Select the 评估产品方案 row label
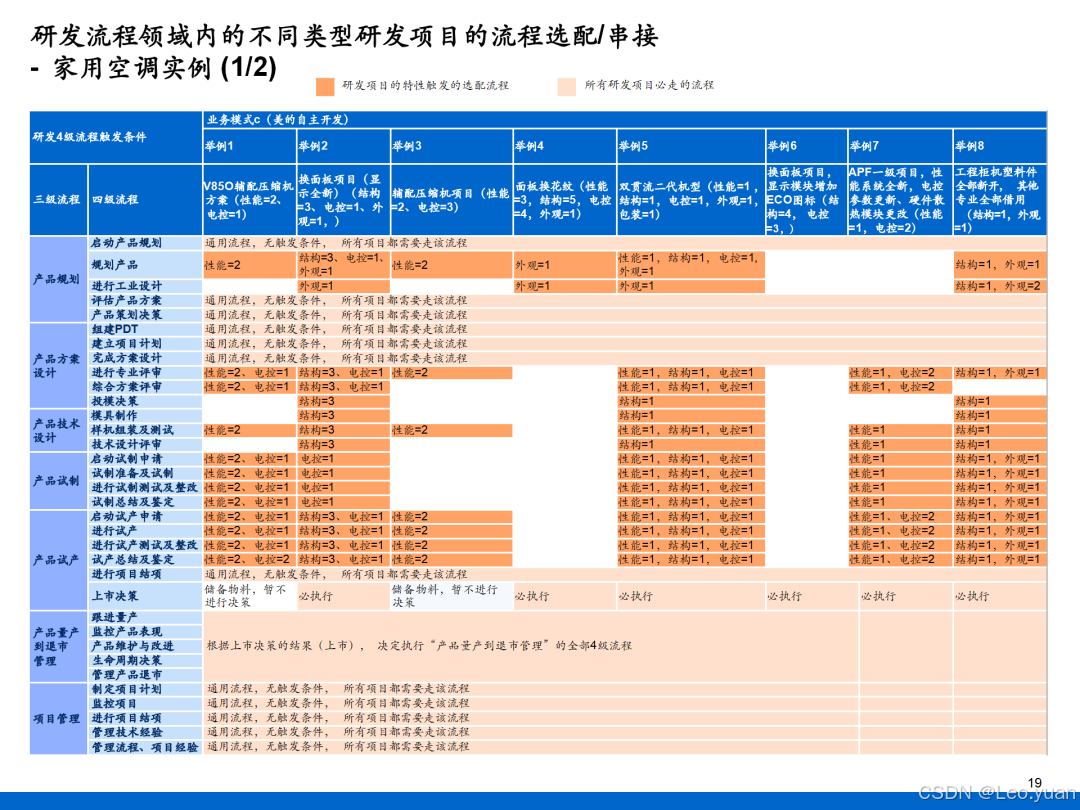The image size is (1080, 810). click(x=145, y=300)
